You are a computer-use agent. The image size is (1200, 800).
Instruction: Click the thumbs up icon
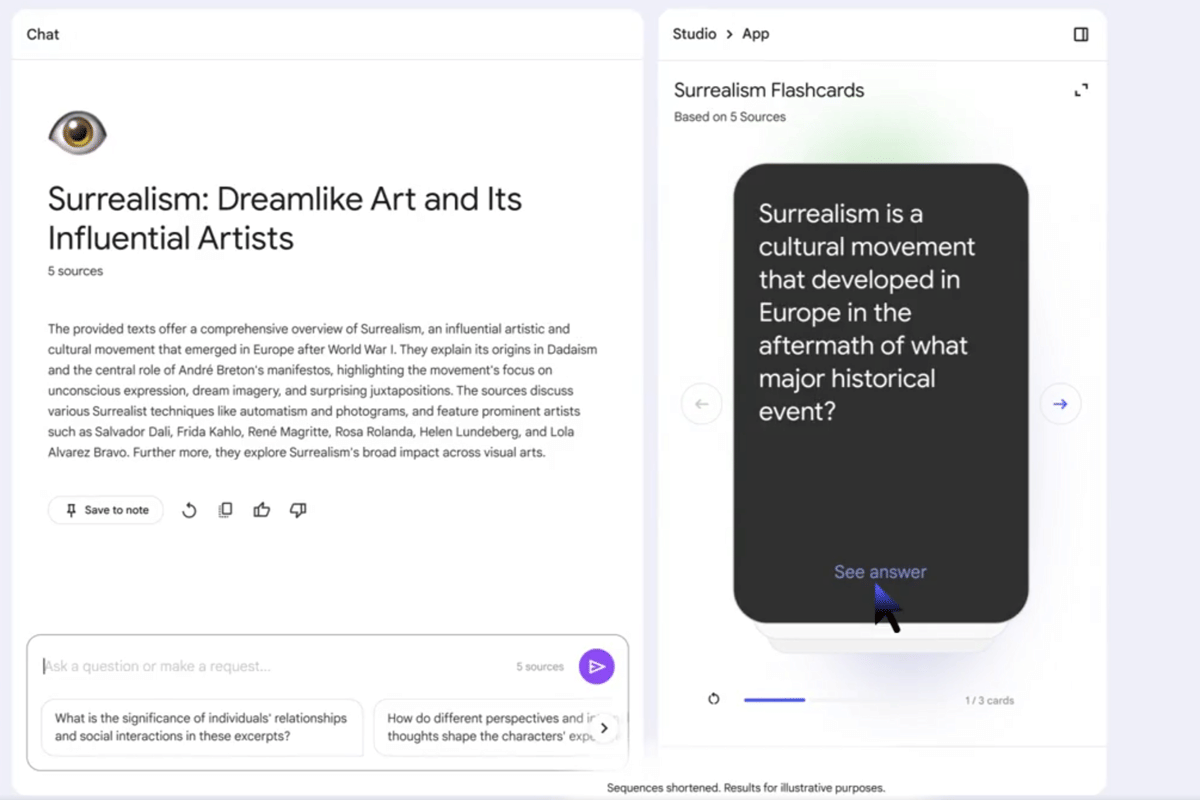262,510
